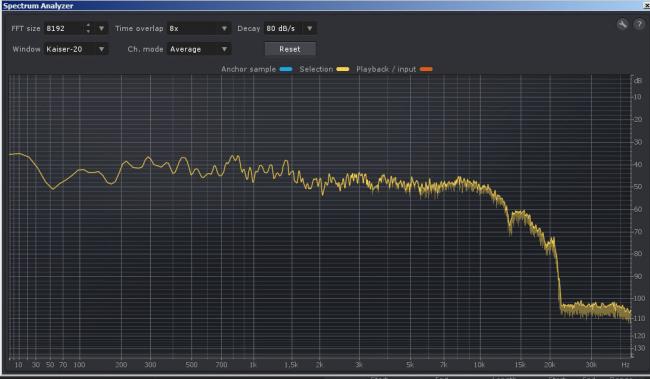Screen dimensions: 650x379
Task: Click the 500 frequency axis label
Action: 192,365
